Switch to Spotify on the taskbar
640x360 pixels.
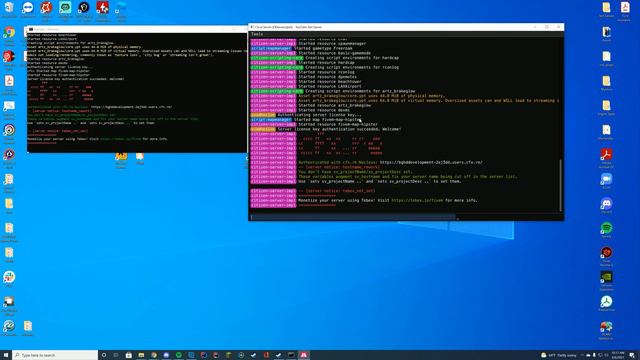[x=179, y=355]
